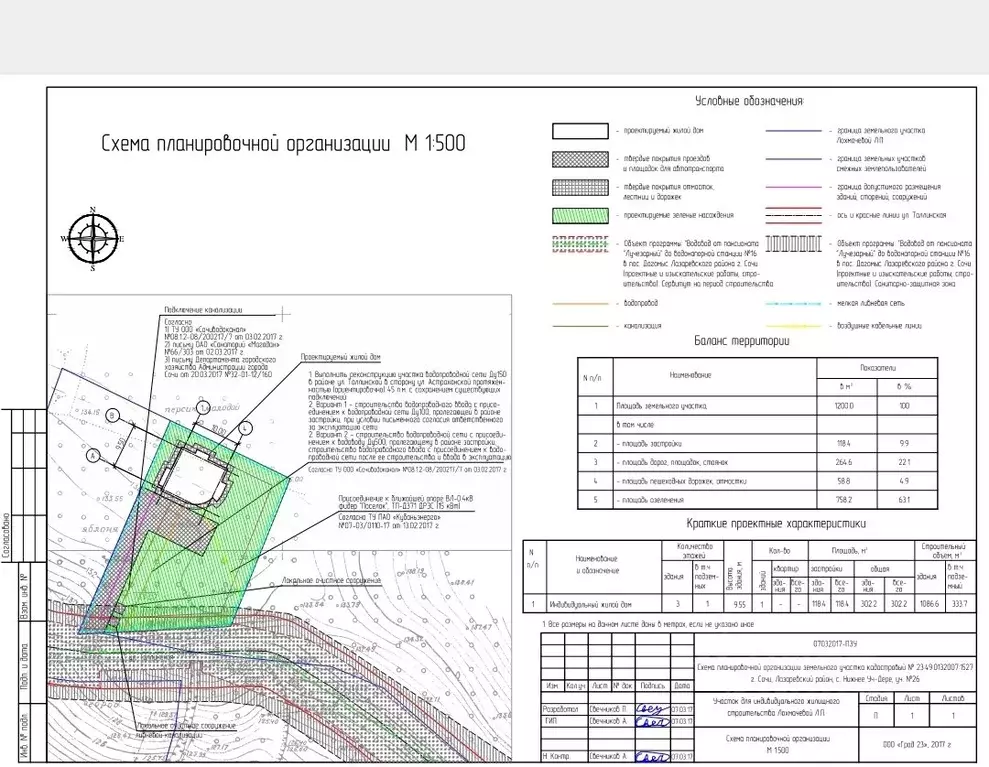Click 'ООО «Град 23», 2017 г' in title block
This screenshot has width=989, height=767.
click(x=917, y=745)
